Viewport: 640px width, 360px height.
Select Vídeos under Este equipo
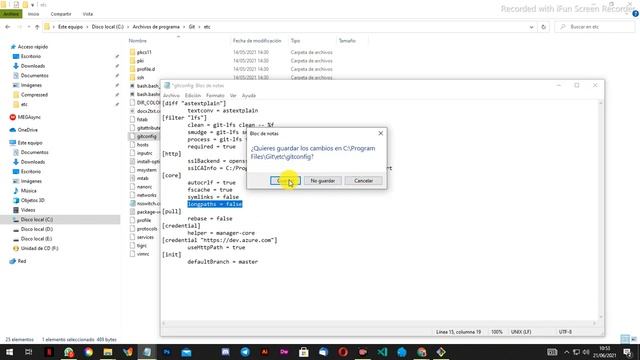pyautogui.click(x=28, y=210)
